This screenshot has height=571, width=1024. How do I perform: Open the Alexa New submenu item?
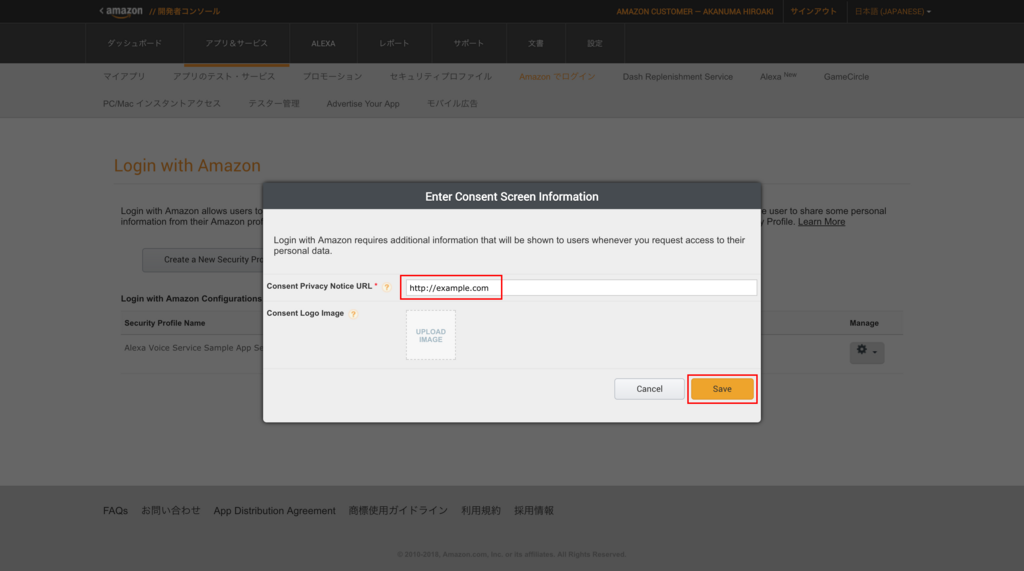778,76
